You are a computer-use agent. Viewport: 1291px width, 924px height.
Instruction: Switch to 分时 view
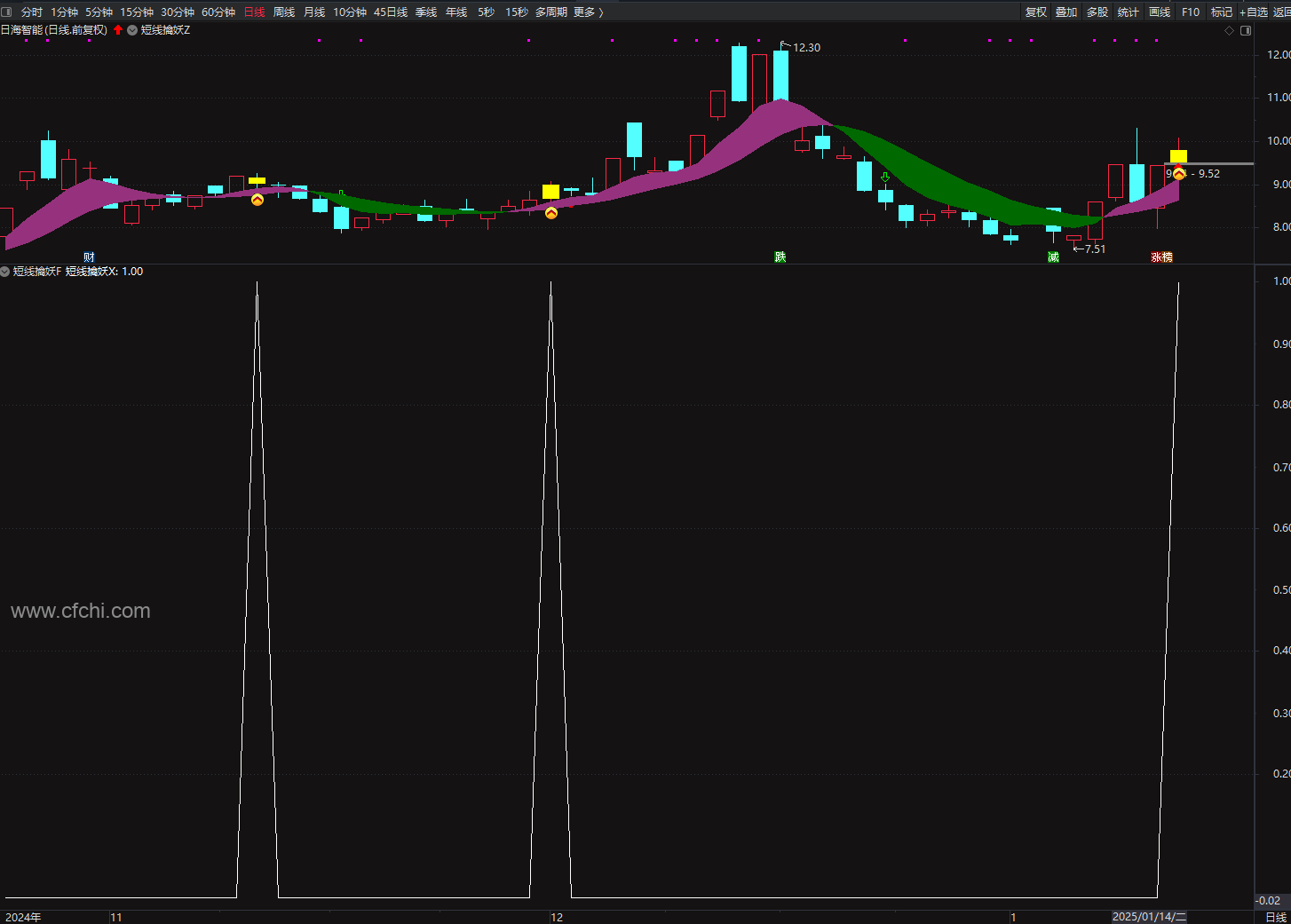click(32, 12)
